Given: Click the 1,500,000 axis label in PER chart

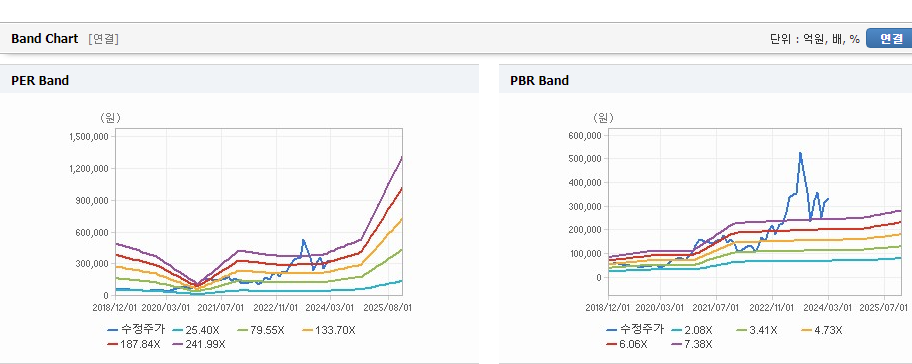Looking at the screenshot, I should click(x=89, y=137).
